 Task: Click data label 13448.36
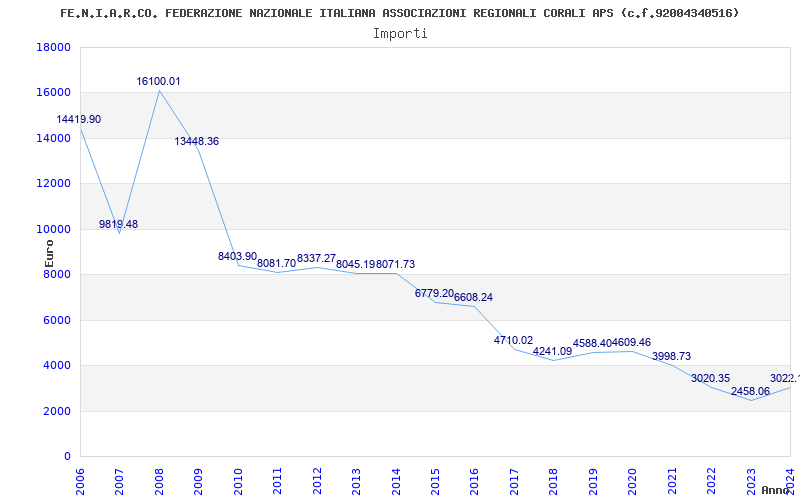click(x=197, y=141)
